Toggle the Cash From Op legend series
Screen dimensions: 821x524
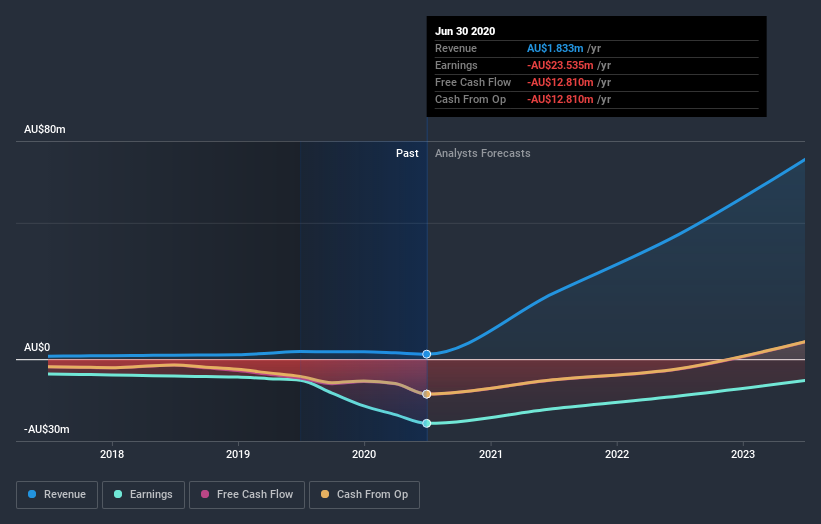[364, 495]
